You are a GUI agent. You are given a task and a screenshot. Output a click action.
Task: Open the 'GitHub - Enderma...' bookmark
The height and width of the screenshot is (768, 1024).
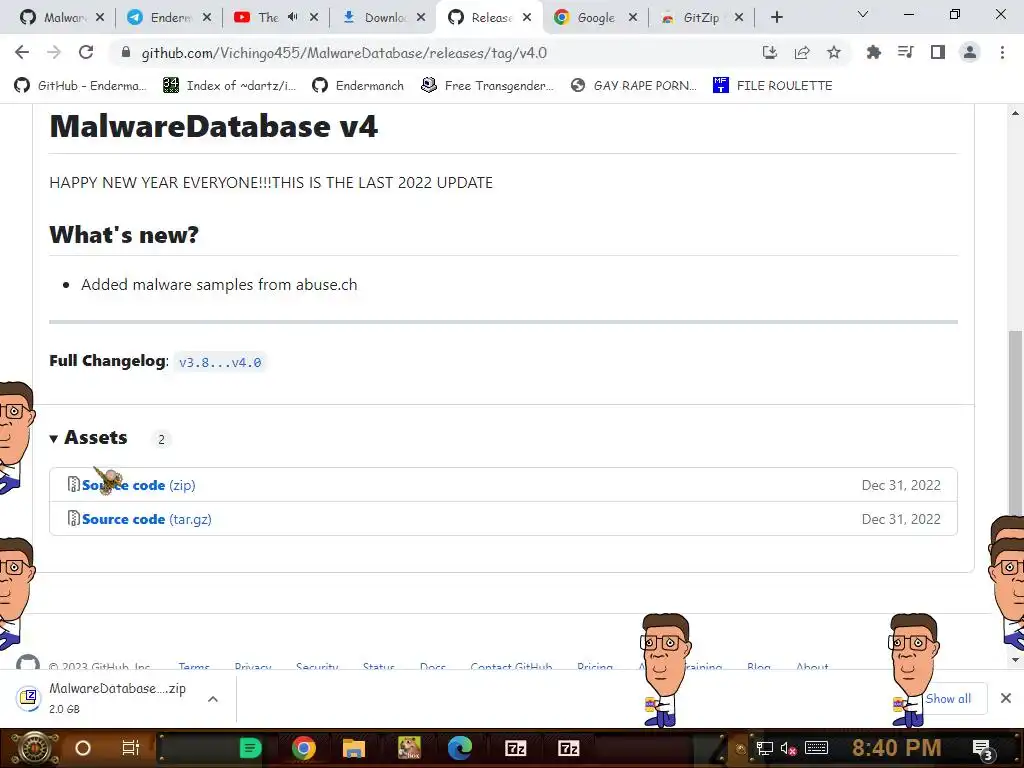(x=80, y=86)
